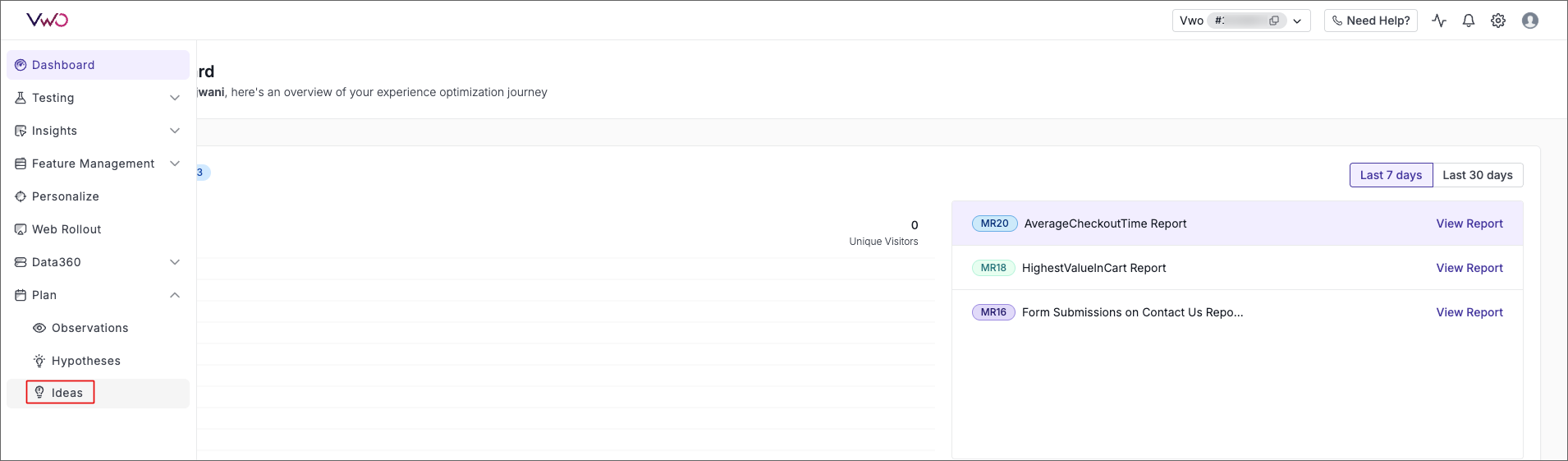View Report for Form Submissions on Contact Us
The height and width of the screenshot is (461, 1568).
pos(1469,312)
